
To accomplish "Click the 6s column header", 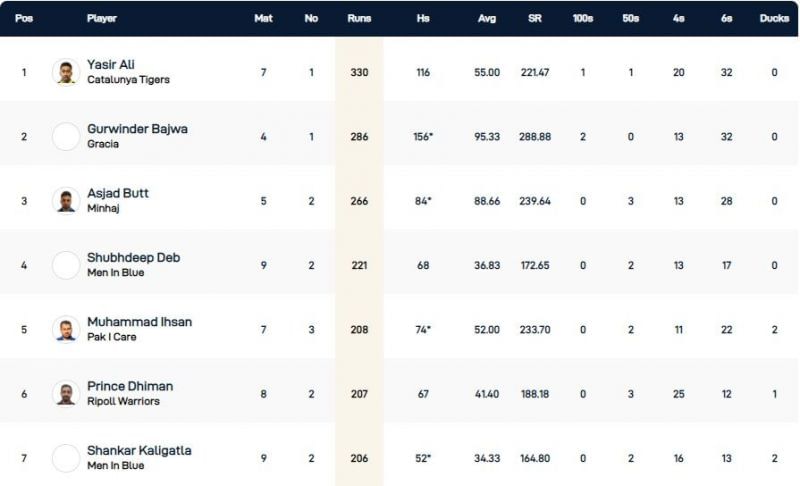I will pos(727,18).
